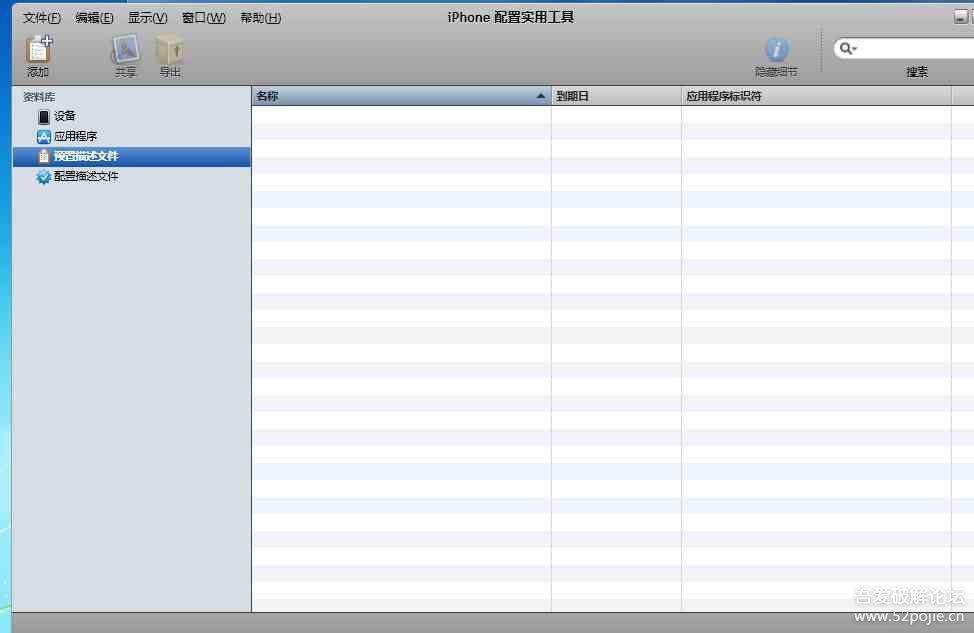This screenshot has height=633, width=974.
Task: Select 设备 in the library sidebar
Action: 132,116
